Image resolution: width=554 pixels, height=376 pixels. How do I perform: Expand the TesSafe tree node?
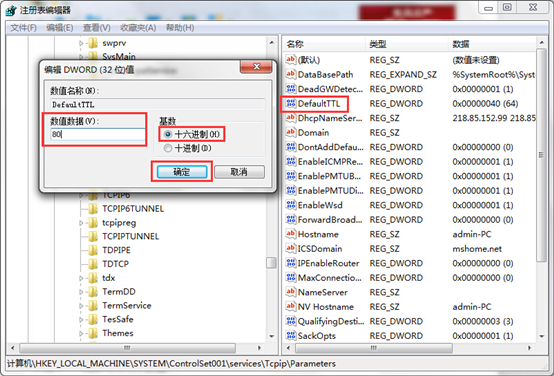pyautogui.click(x=81, y=319)
